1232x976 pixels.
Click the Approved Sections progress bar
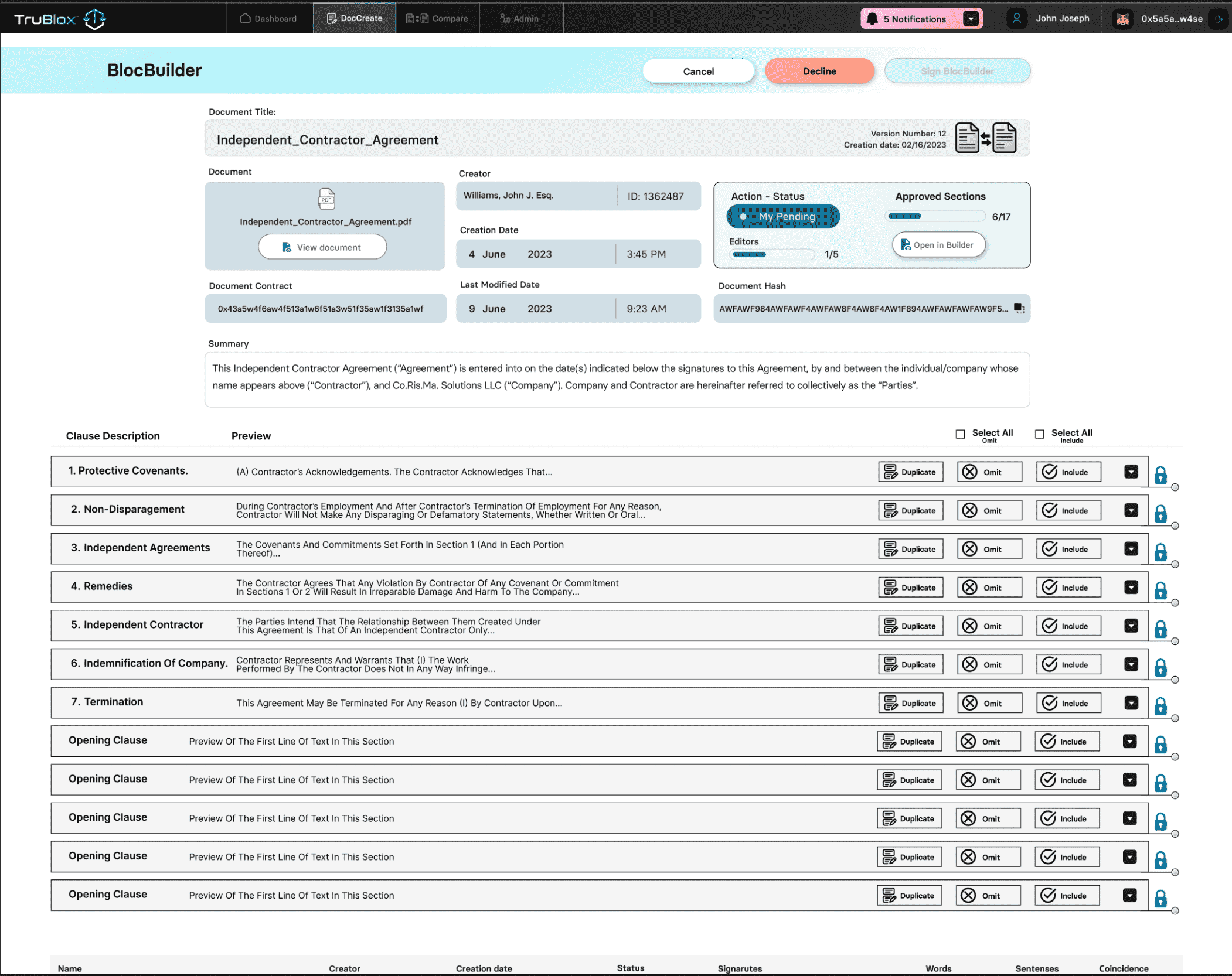click(x=934, y=216)
